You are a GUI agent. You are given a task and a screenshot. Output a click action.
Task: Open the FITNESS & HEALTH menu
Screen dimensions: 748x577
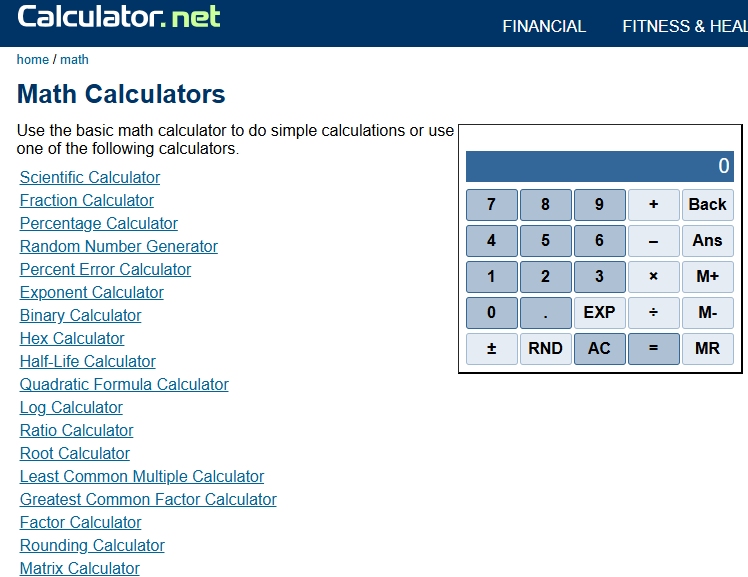pyautogui.click(x=684, y=26)
